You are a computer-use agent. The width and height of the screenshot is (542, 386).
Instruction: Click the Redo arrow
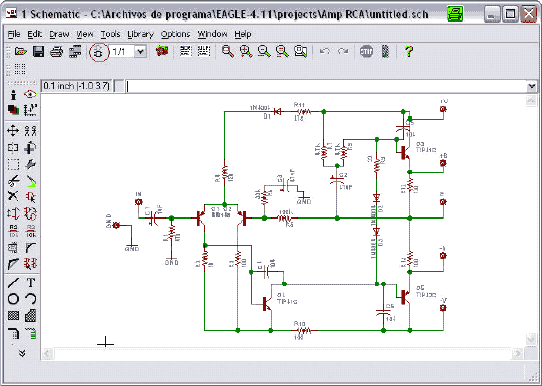pyautogui.click(x=343, y=51)
